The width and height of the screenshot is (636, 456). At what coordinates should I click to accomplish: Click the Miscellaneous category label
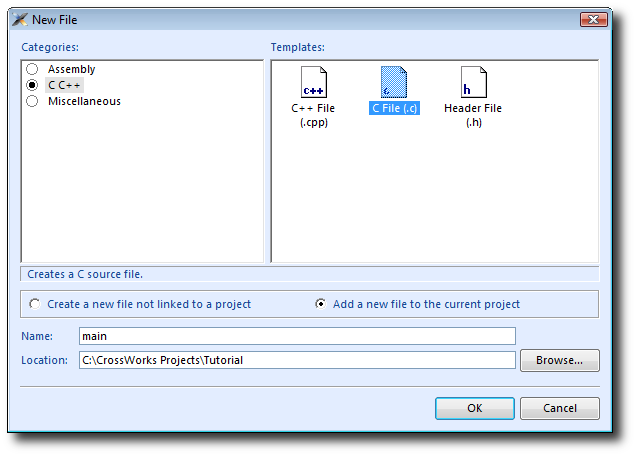[84, 101]
